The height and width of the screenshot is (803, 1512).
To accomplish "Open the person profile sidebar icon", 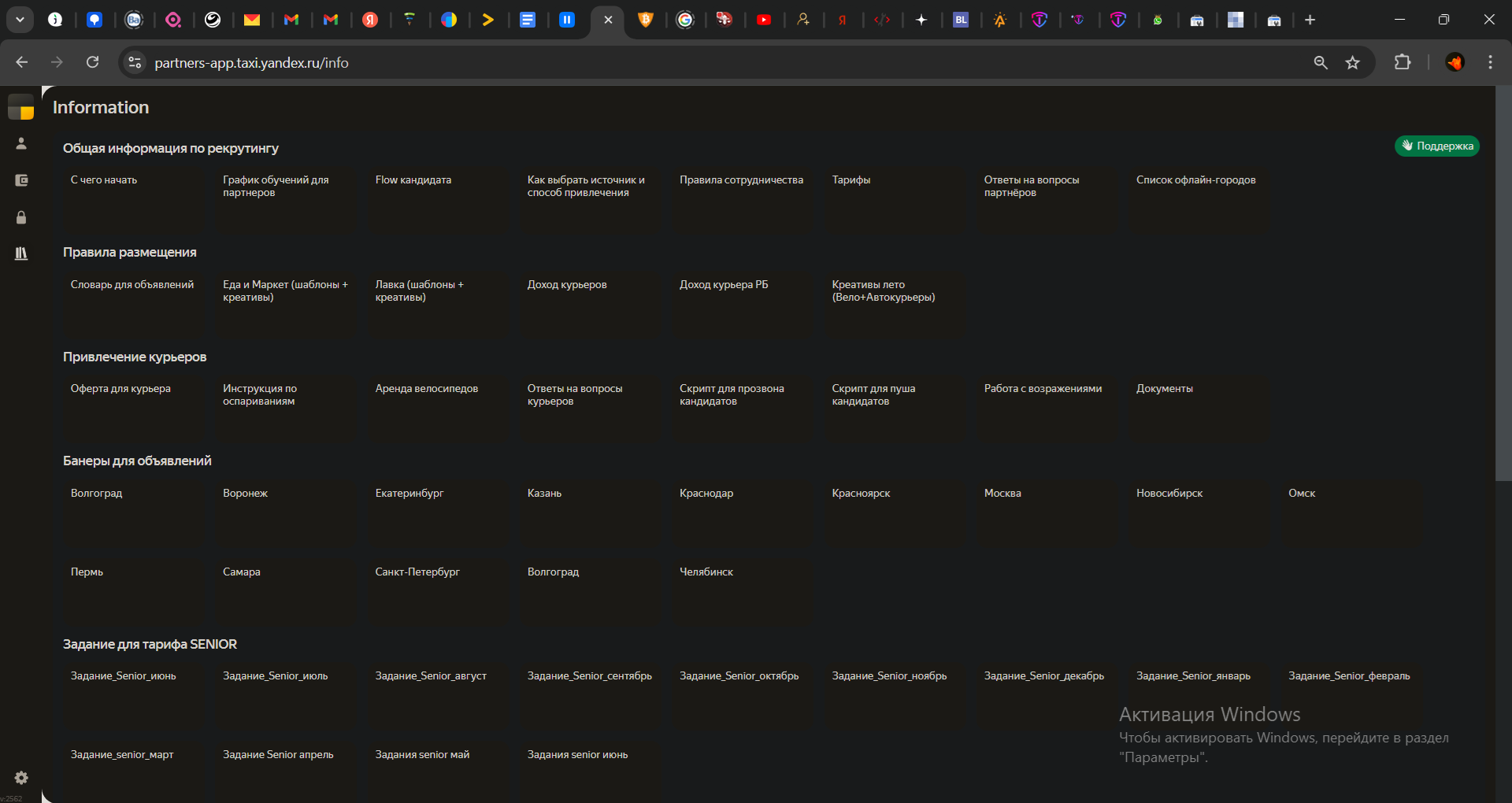I will [x=21, y=143].
